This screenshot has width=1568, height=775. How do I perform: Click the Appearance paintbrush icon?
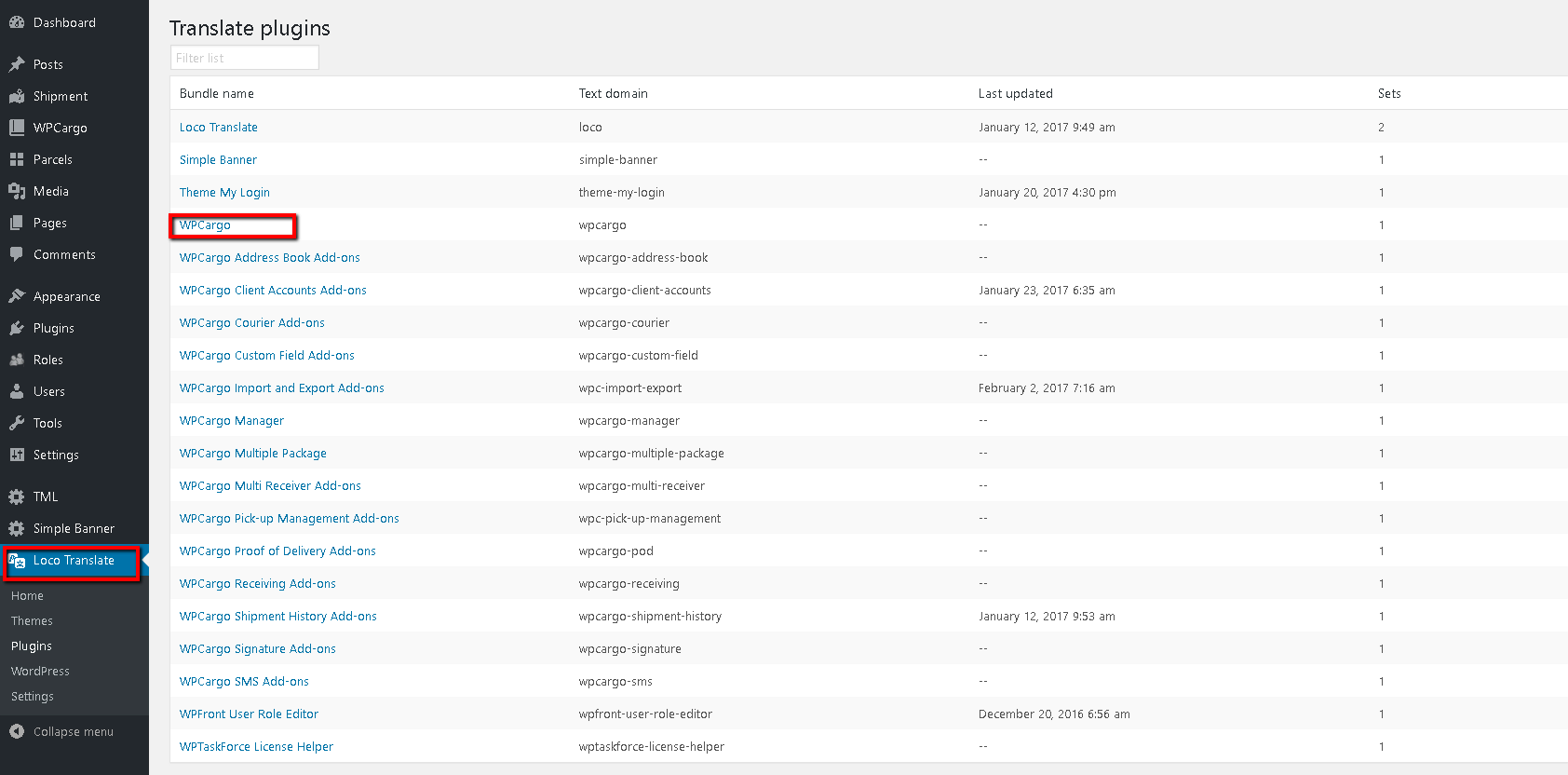(17, 296)
